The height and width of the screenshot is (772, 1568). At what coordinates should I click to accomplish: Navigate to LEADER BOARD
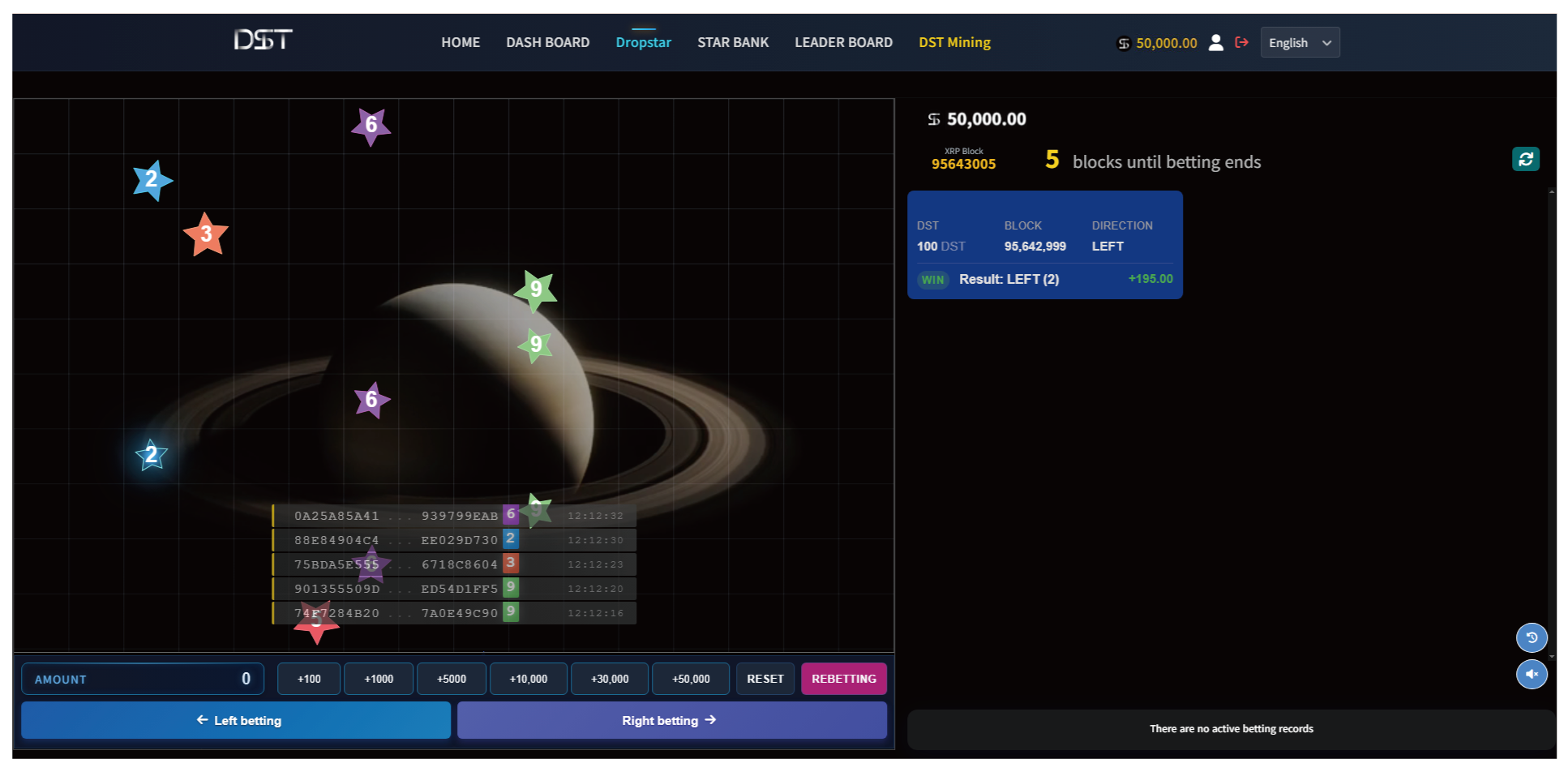843,42
